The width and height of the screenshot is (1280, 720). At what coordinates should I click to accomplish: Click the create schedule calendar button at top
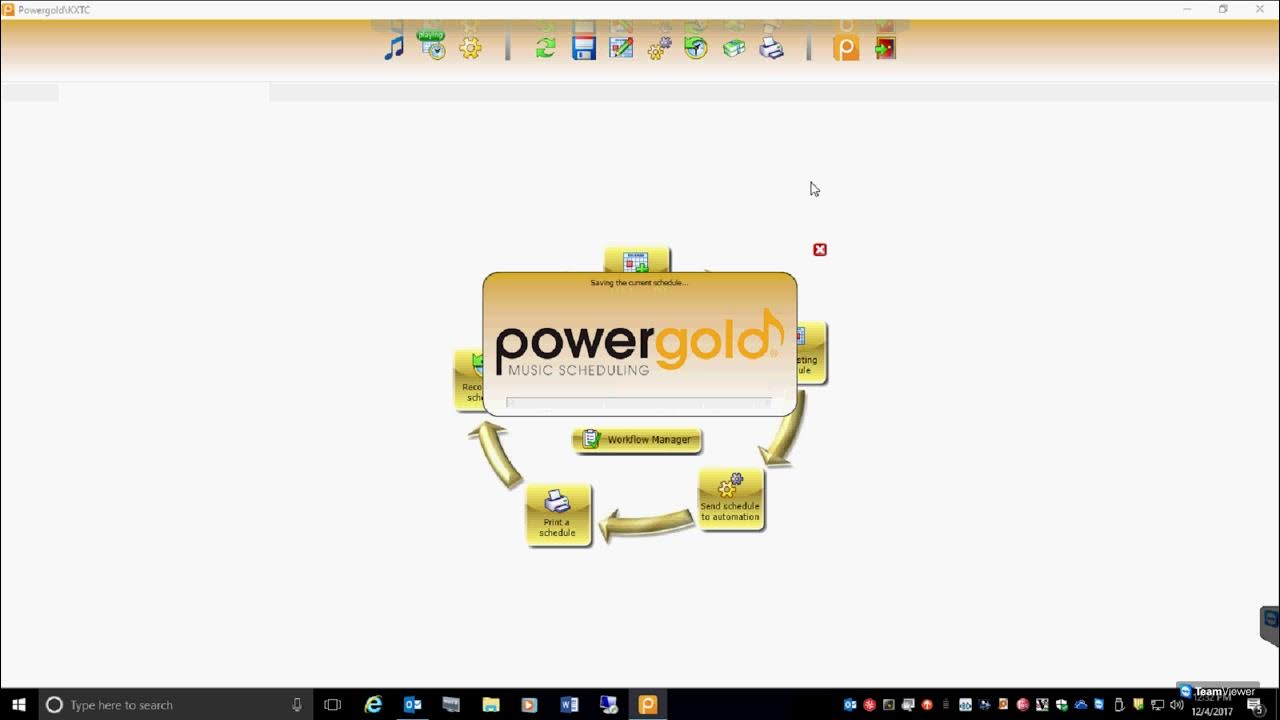637,260
